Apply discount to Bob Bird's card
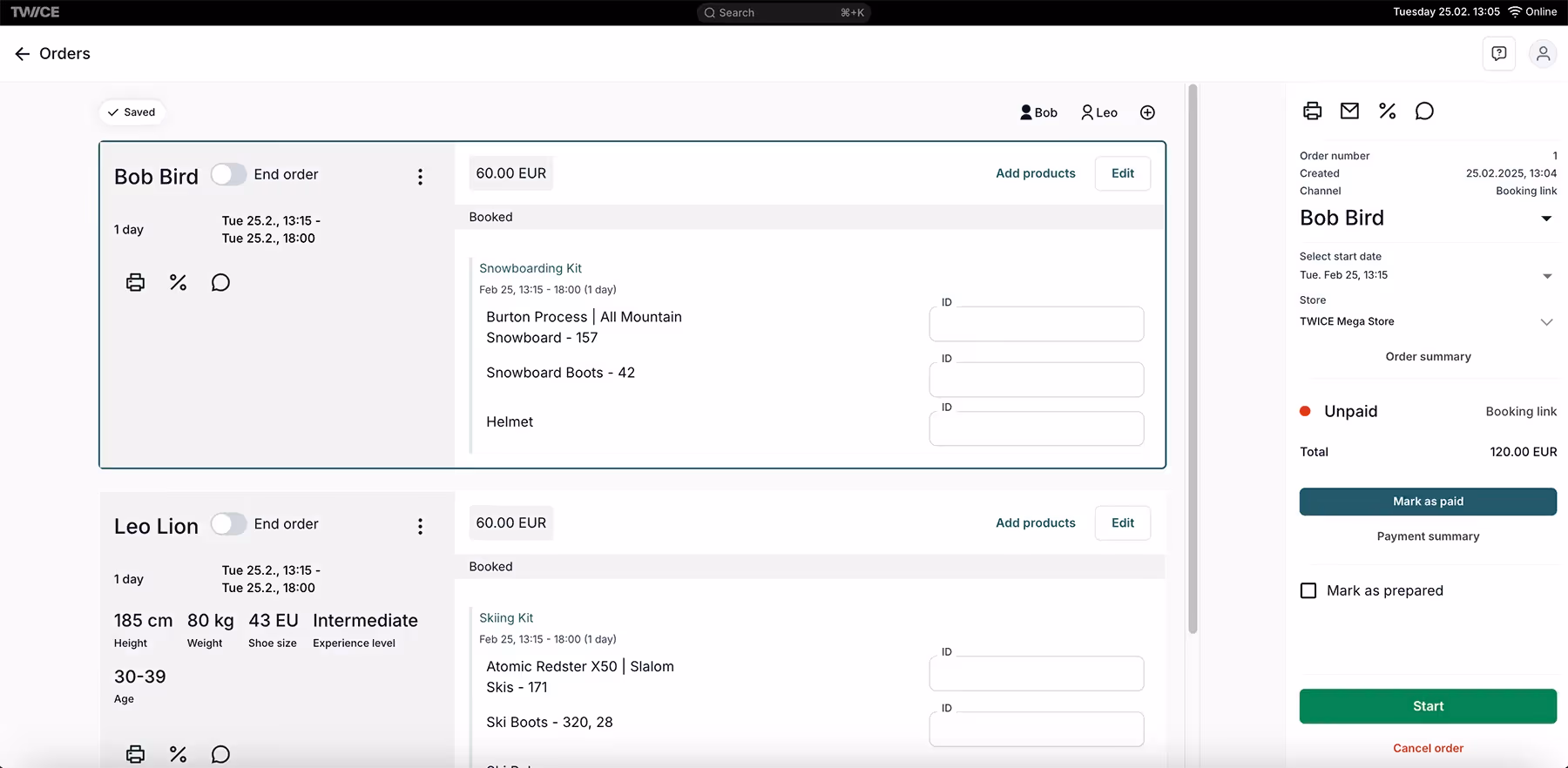The image size is (1568, 768). coord(178,282)
